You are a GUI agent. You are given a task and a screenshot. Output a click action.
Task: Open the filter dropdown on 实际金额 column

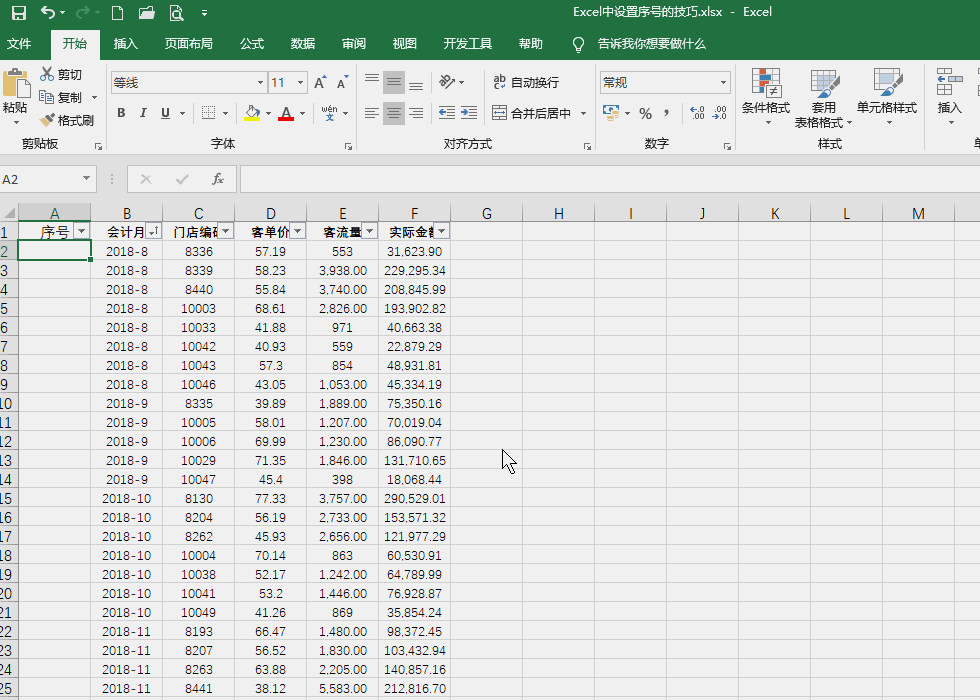441,231
